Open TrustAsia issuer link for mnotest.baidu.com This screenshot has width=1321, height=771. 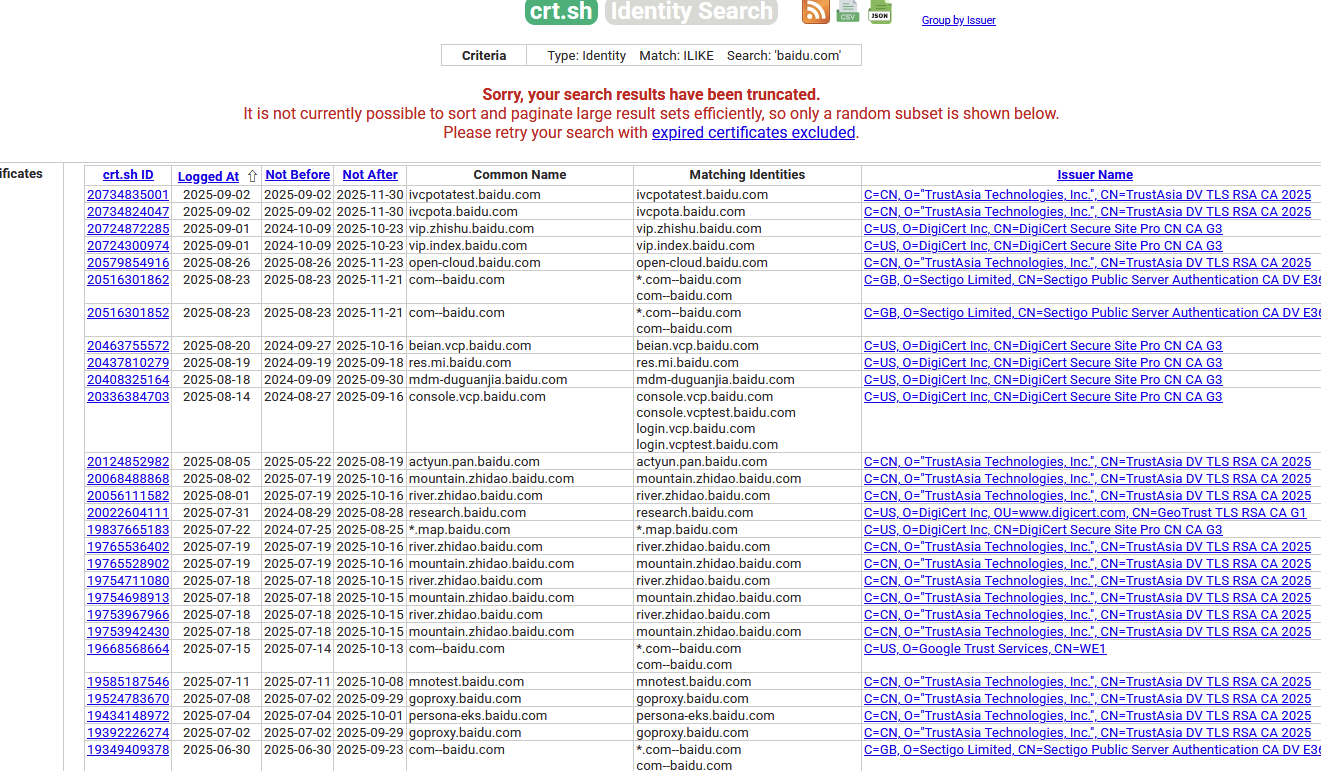[1087, 682]
